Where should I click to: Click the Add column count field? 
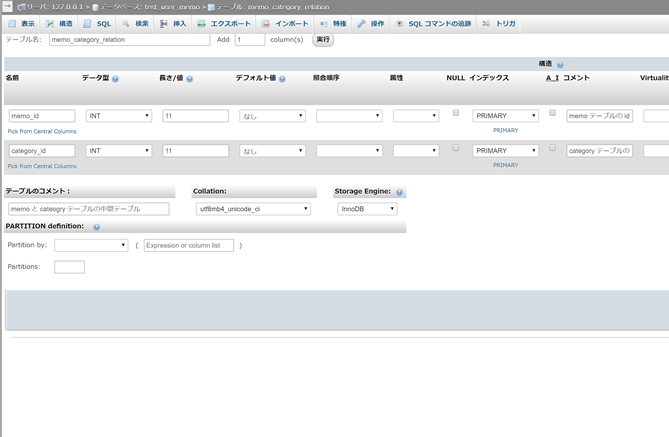click(x=250, y=40)
